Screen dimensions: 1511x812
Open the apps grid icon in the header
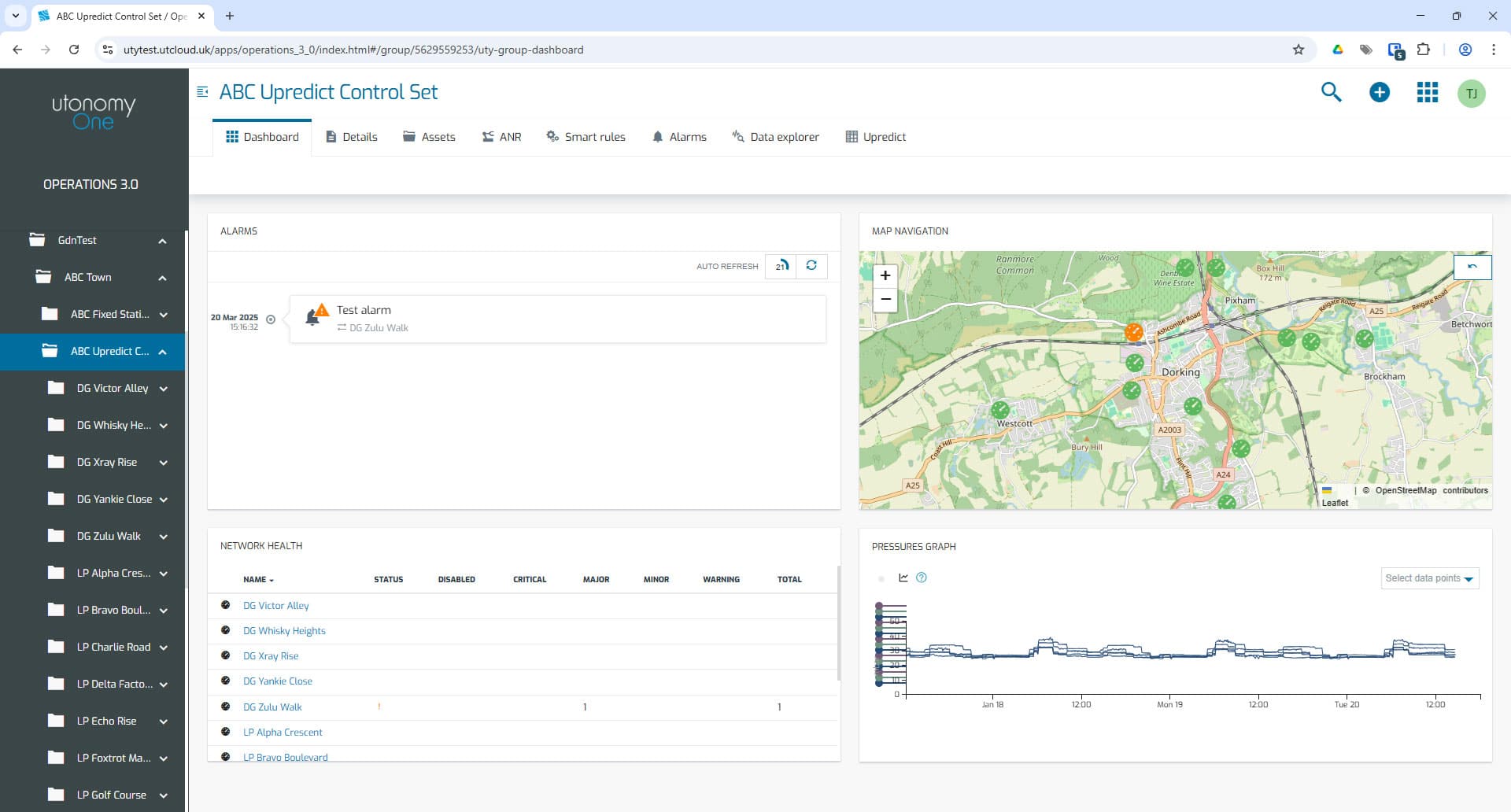pyautogui.click(x=1426, y=92)
